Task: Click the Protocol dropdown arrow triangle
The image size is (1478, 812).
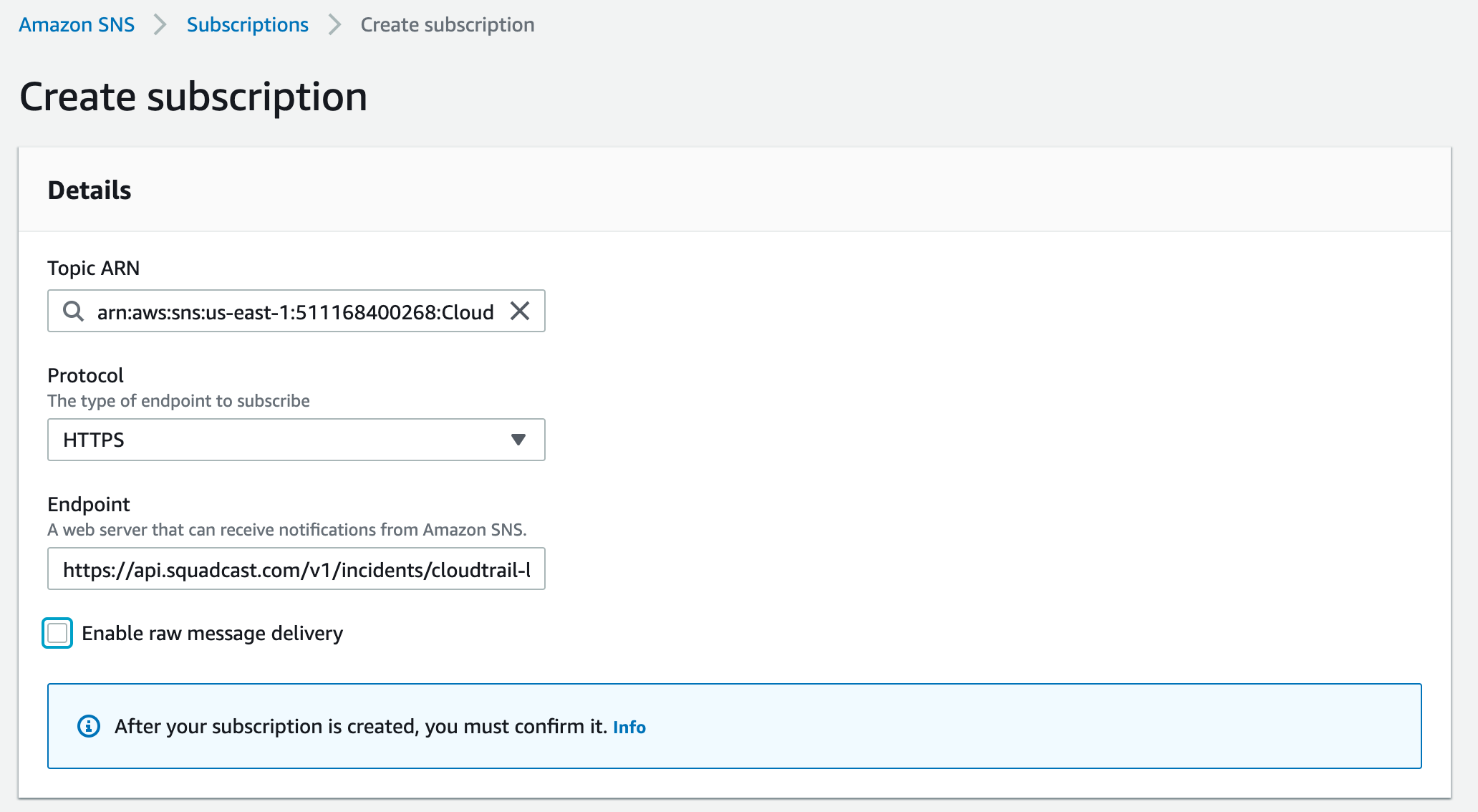Action: (518, 440)
